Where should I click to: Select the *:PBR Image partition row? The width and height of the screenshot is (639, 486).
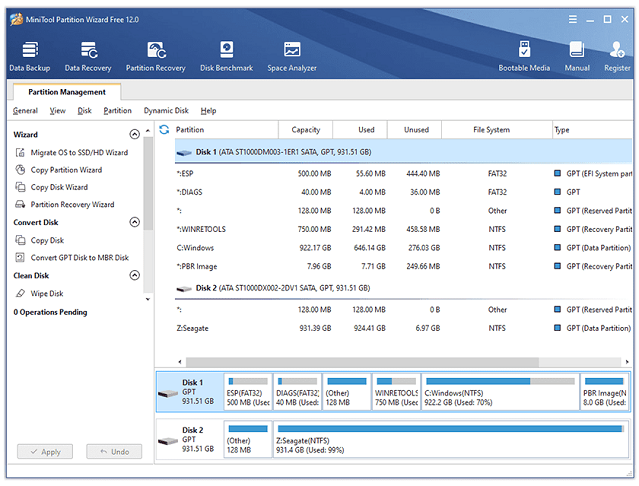pyautogui.click(x=403, y=266)
